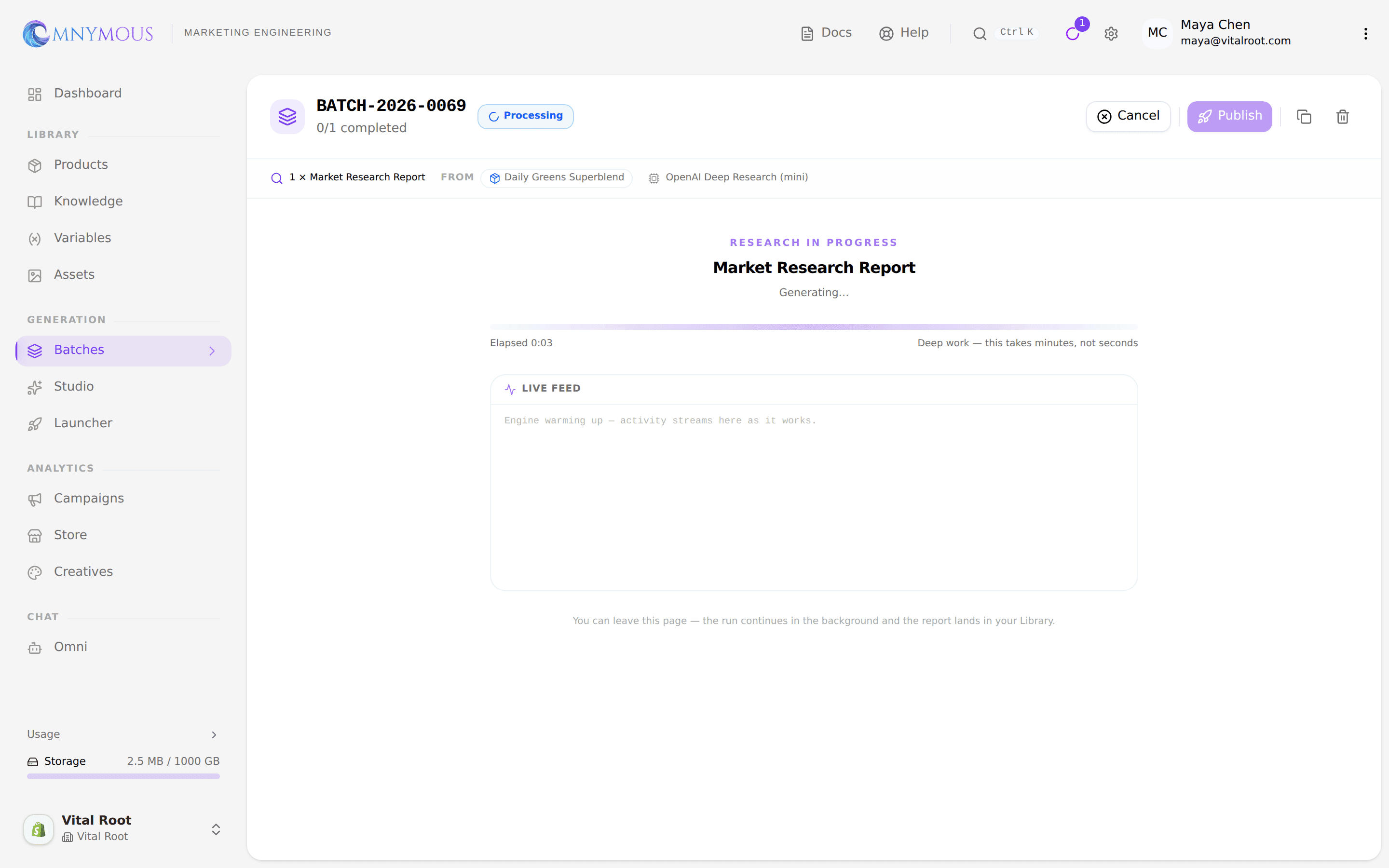Click the Dashboard grid icon

point(35,95)
